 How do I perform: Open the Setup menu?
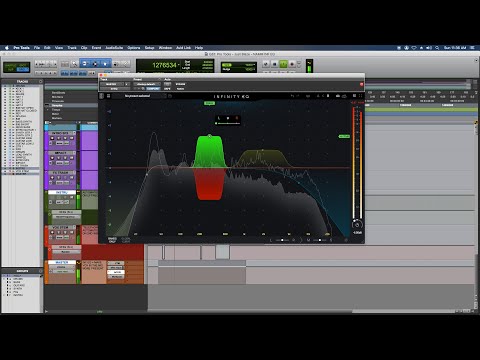150,48
